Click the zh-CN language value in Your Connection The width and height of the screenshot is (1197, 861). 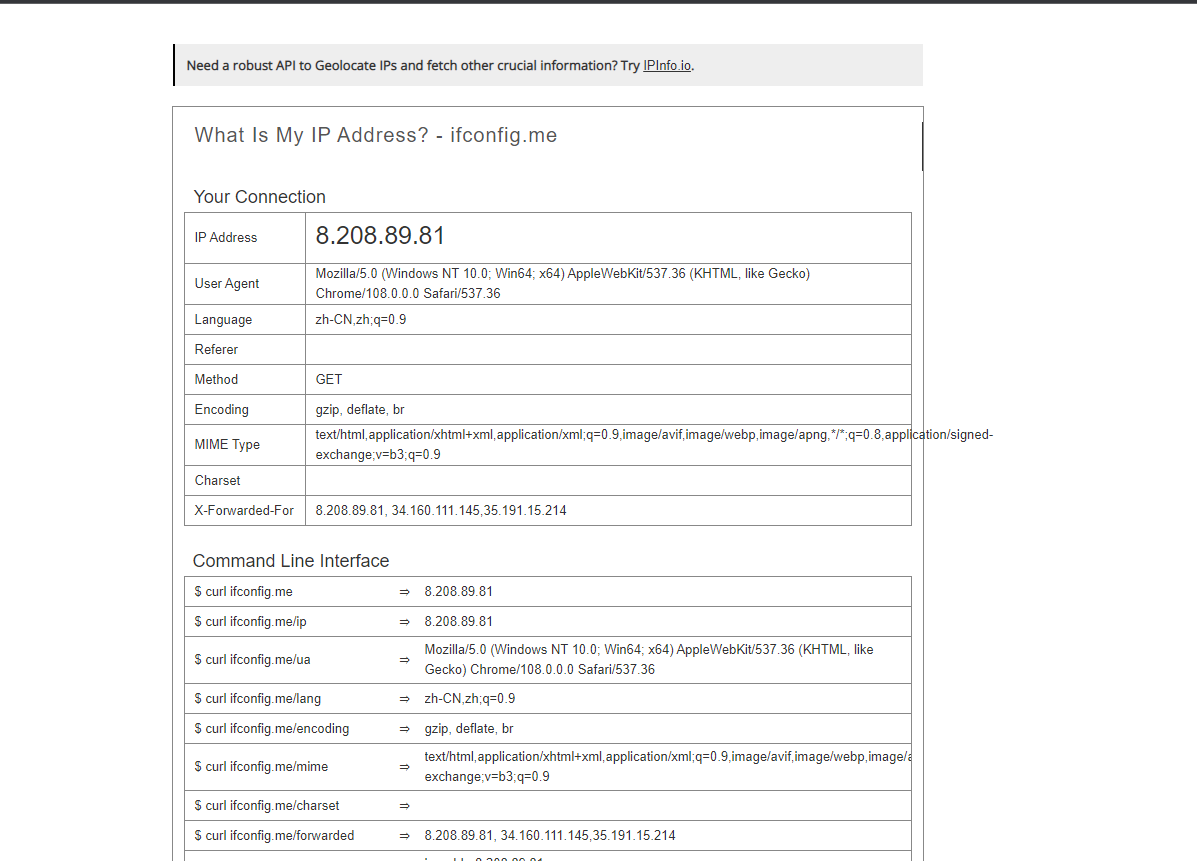coord(361,320)
